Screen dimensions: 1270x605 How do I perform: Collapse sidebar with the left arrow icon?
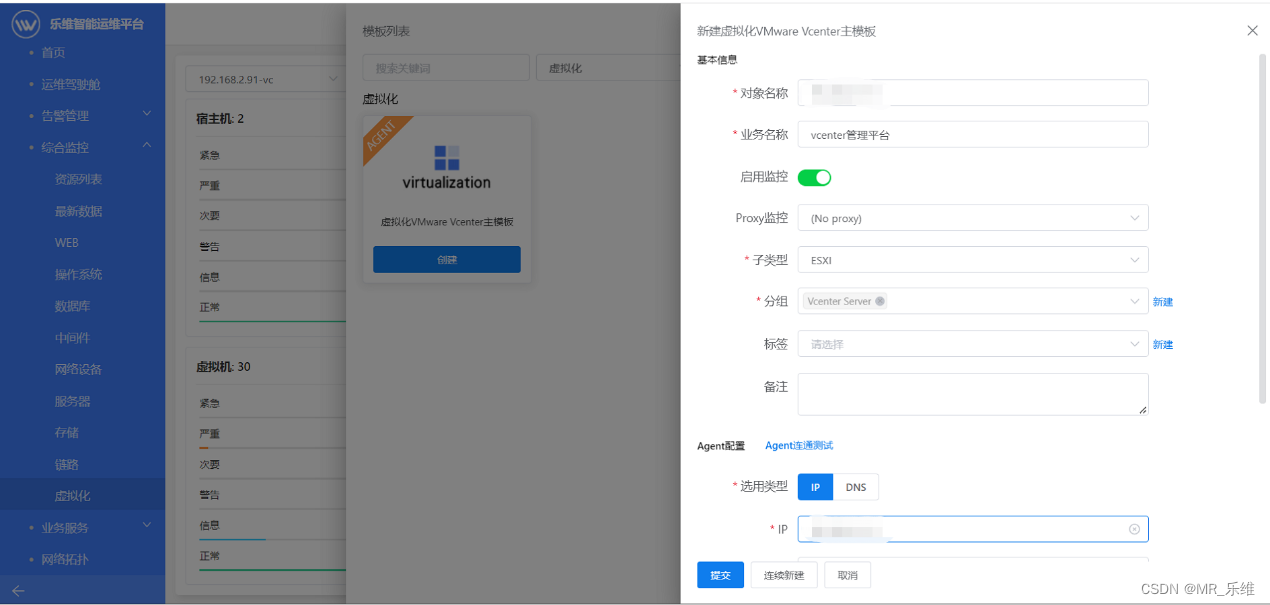[x=18, y=590]
